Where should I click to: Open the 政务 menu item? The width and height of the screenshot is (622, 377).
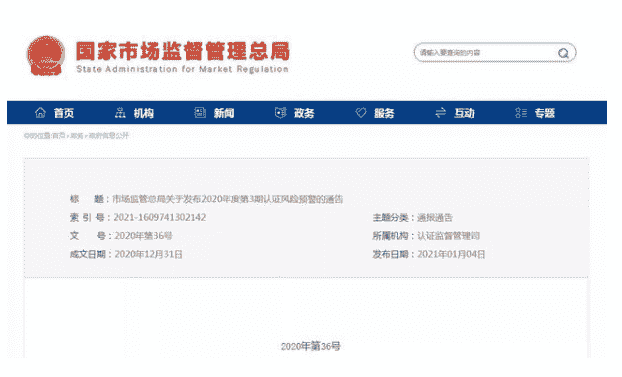(304, 113)
